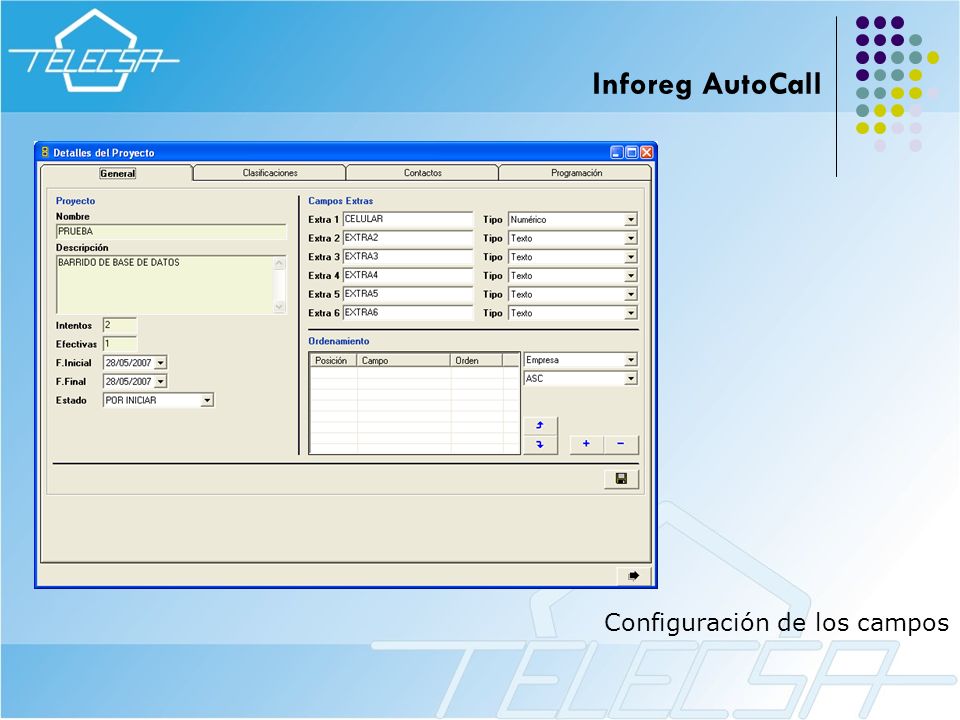Open the Estado POR INICIAR dropdown
Screen dimensions: 960x720
pyautogui.click(x=207, y=400)
